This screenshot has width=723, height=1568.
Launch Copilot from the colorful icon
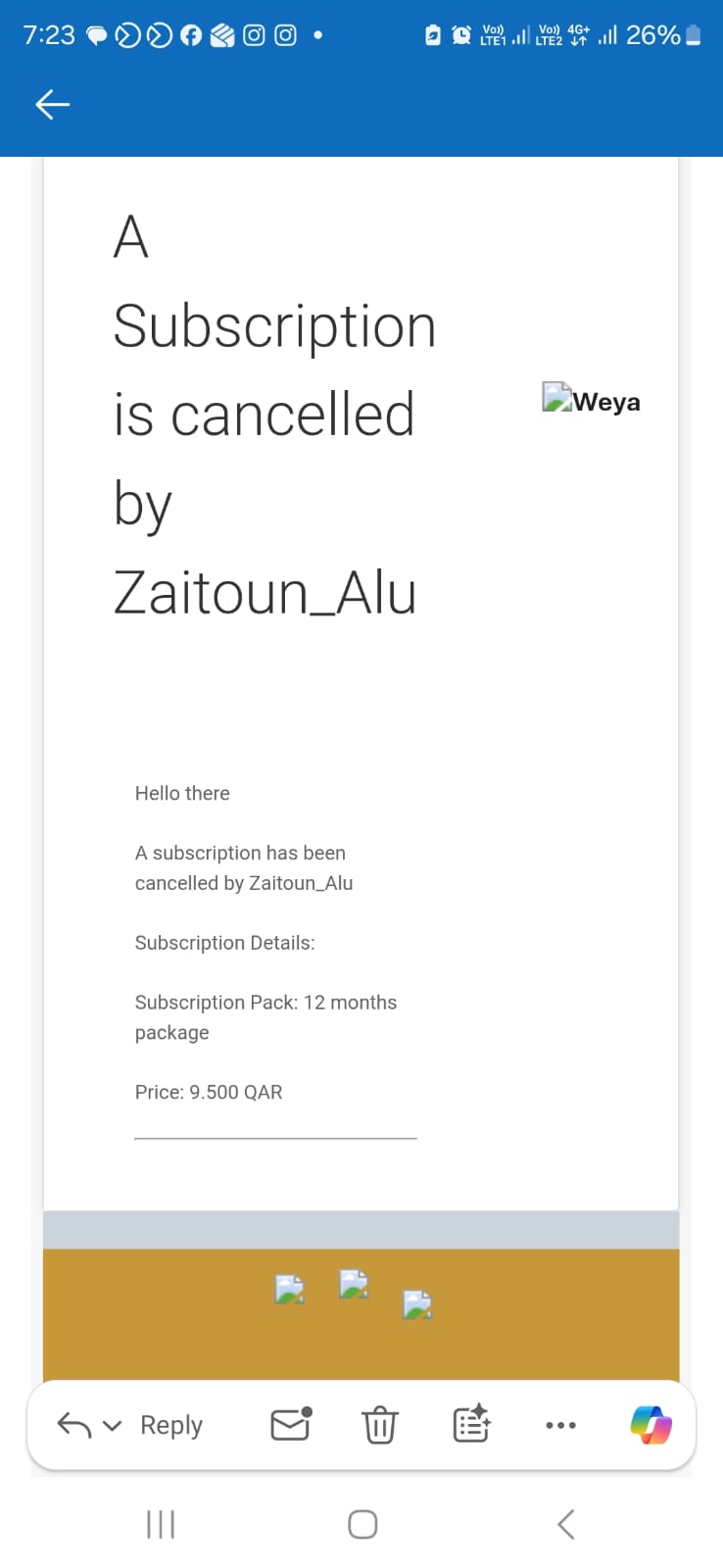pyautogui.click(x=651, y=1424)
